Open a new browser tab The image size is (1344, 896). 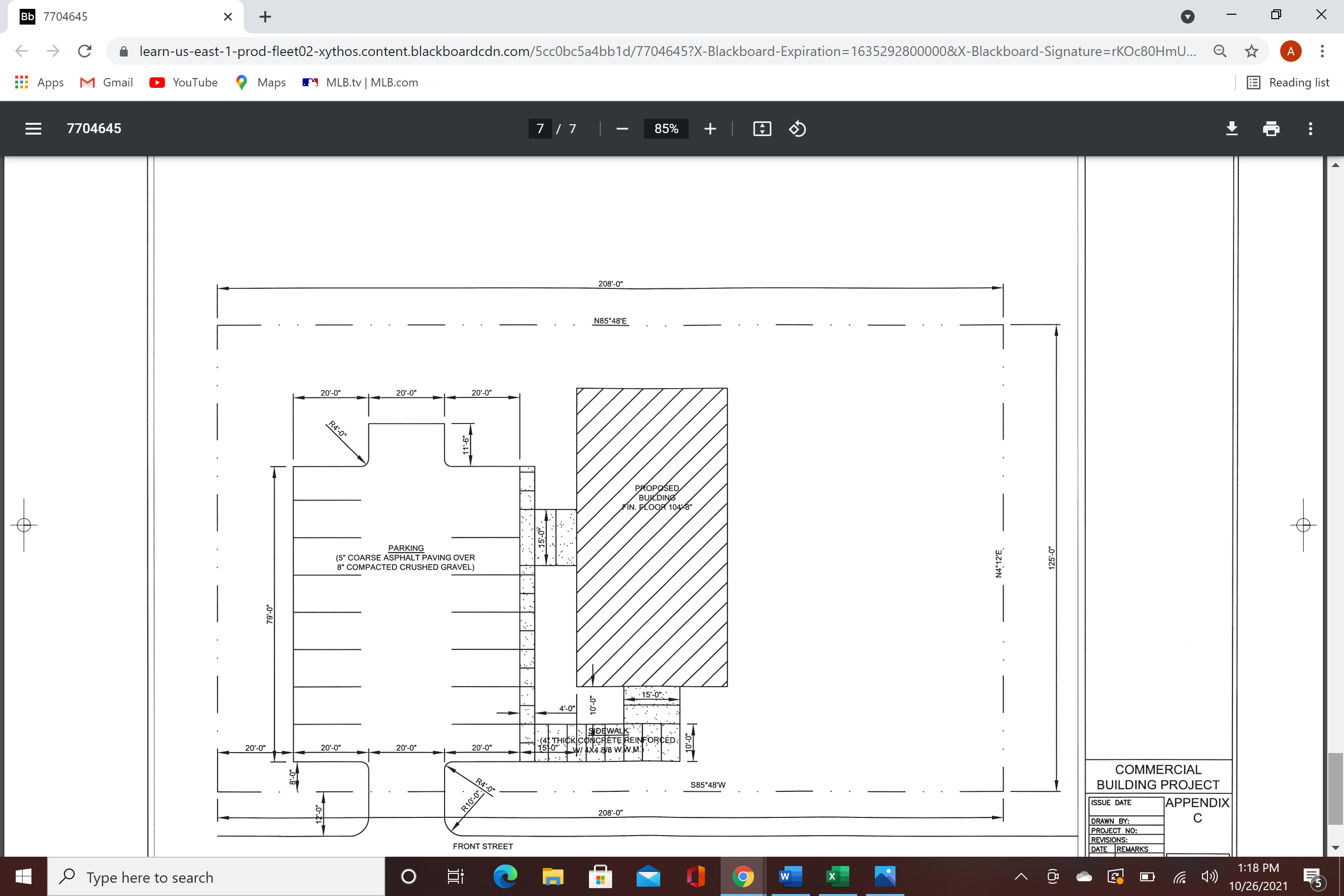[x=265, y=17]
